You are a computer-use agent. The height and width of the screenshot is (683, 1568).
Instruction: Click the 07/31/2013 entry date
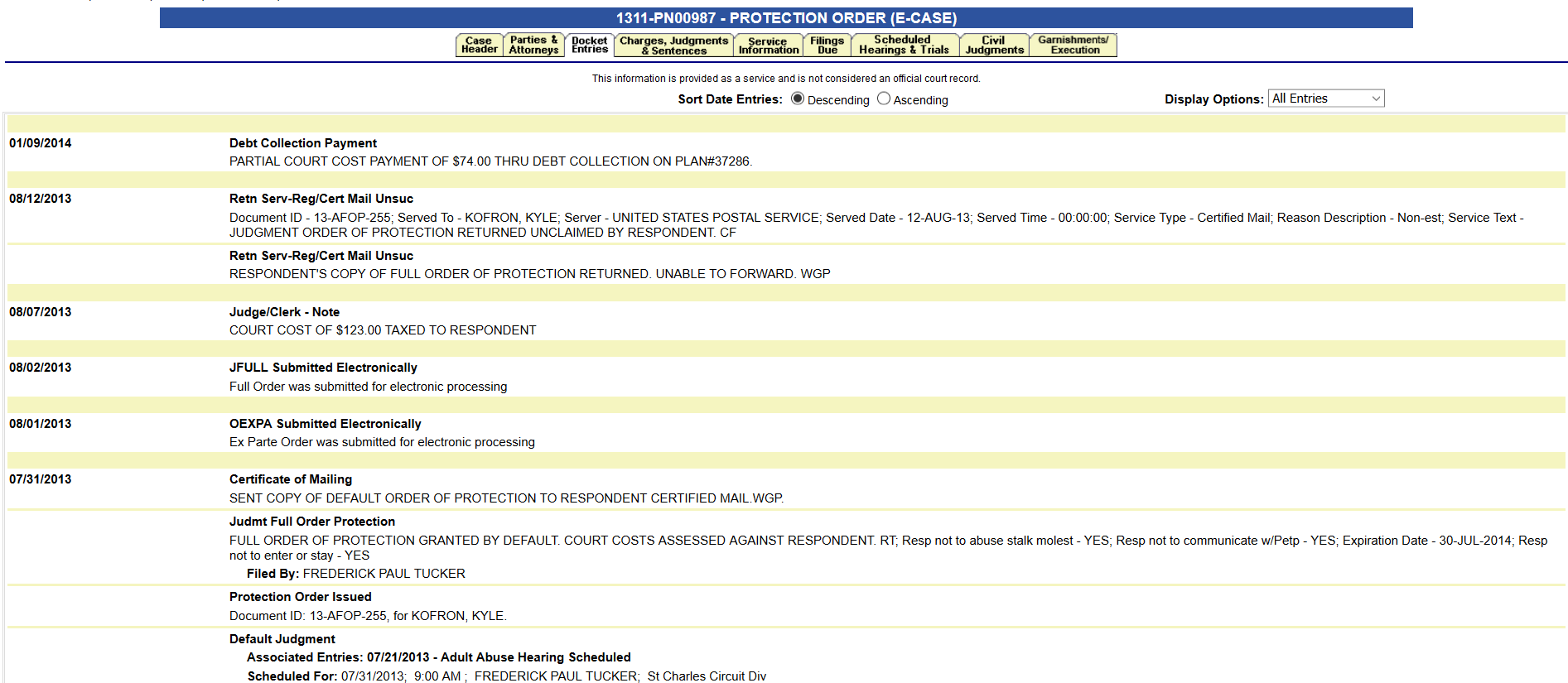[41, 479]
